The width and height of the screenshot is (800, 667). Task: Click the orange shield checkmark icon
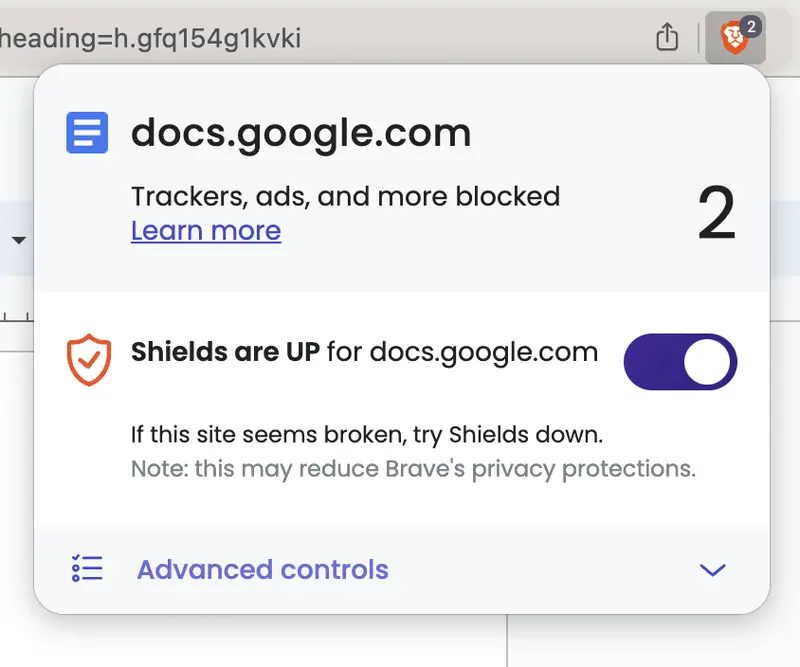tap(88, 360)
